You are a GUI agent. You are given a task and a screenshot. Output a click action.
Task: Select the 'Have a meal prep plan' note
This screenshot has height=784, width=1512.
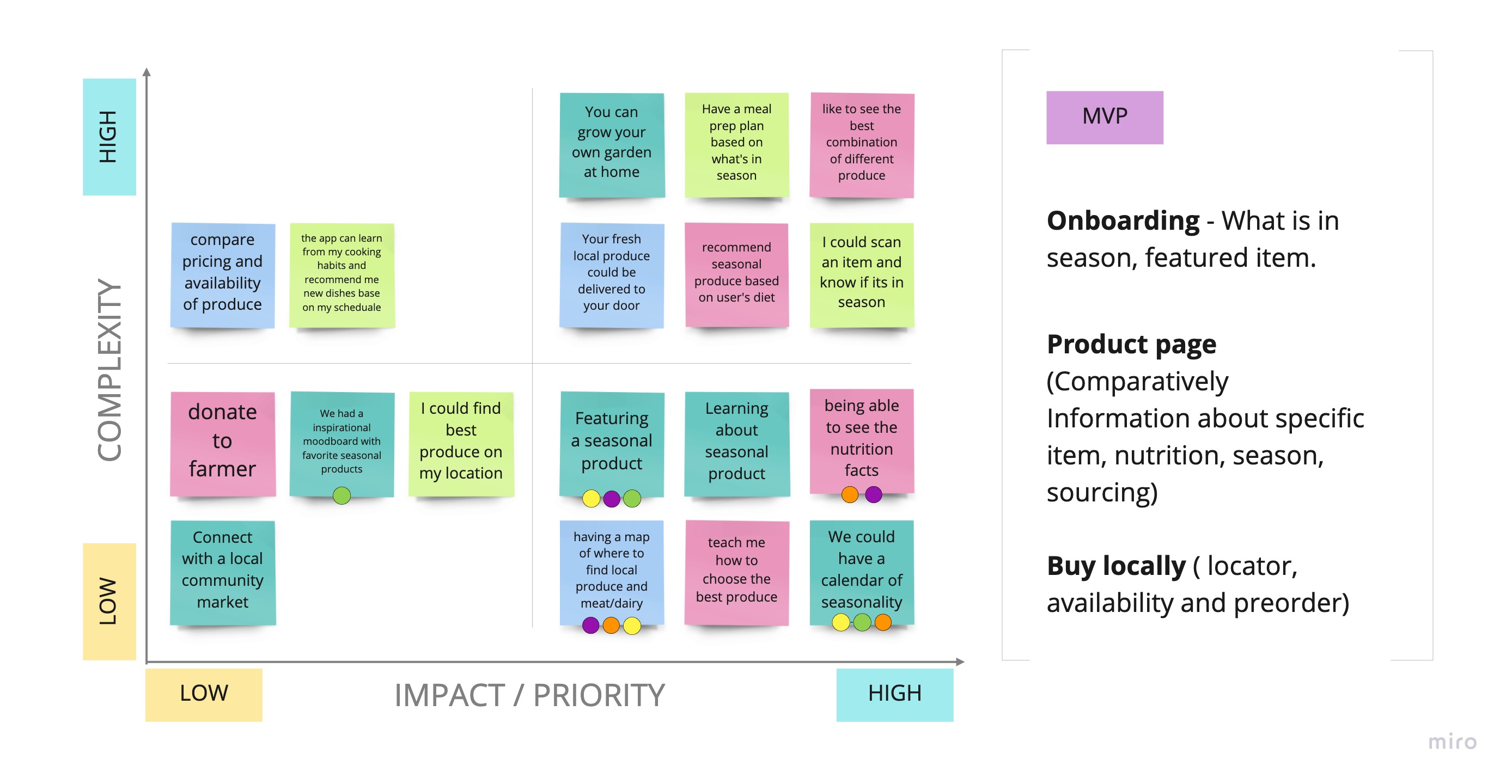[x=736, y=144]
